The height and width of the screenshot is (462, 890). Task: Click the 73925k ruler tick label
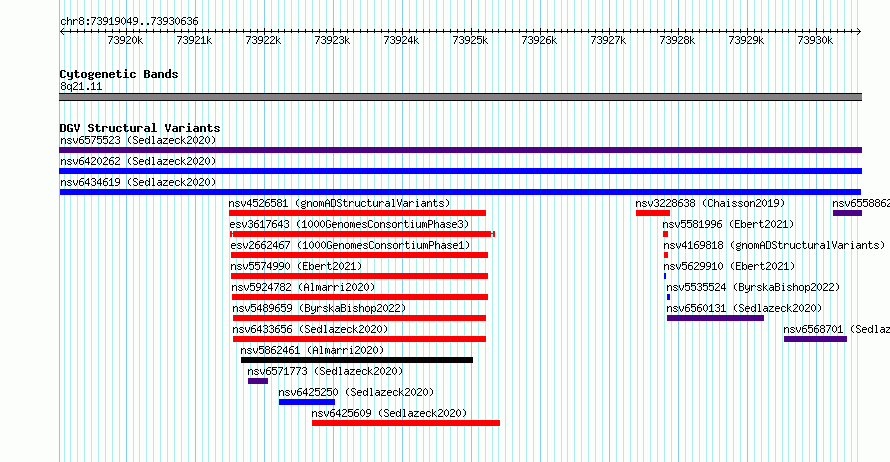pyautogui.click(x=471, y=40)
